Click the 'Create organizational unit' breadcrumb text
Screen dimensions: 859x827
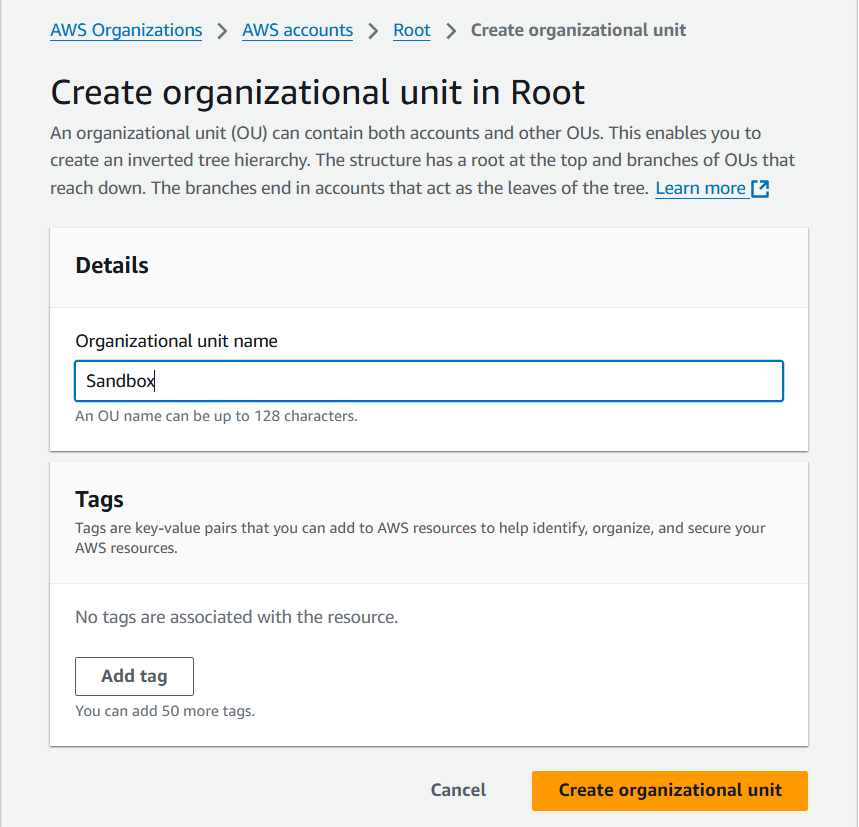point(578,30)
